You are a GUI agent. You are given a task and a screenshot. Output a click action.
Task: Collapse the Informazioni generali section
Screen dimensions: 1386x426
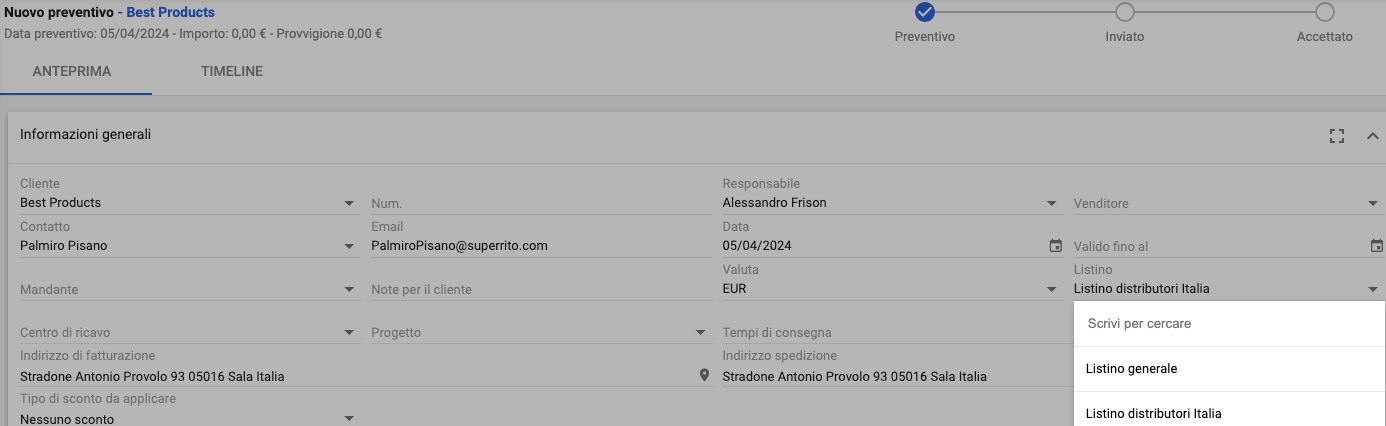tap(1372, 136)
